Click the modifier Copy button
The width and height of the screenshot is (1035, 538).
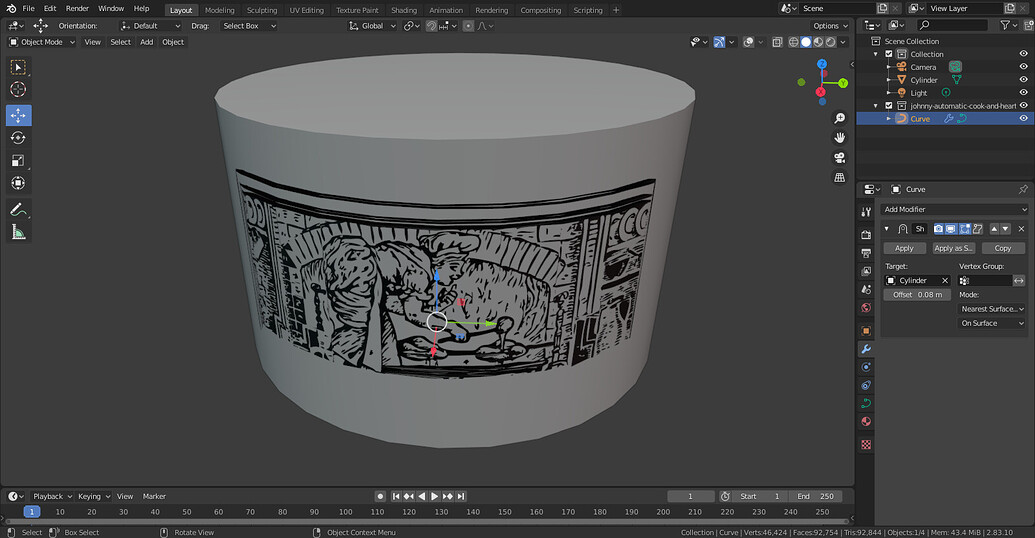coord(1003,248)
